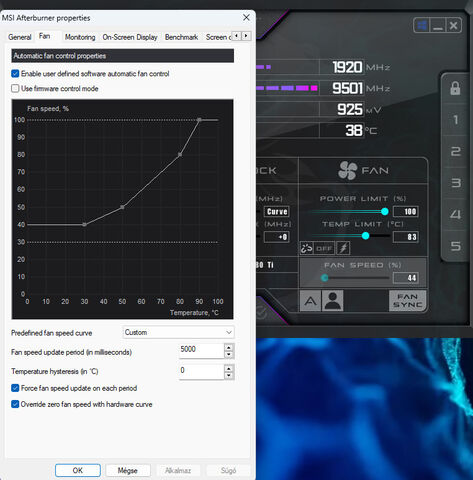This screenshot has height=480, width=473.
Task: Click the Windows startup icon in Afterburner
Action: click(x=422, y=25)
